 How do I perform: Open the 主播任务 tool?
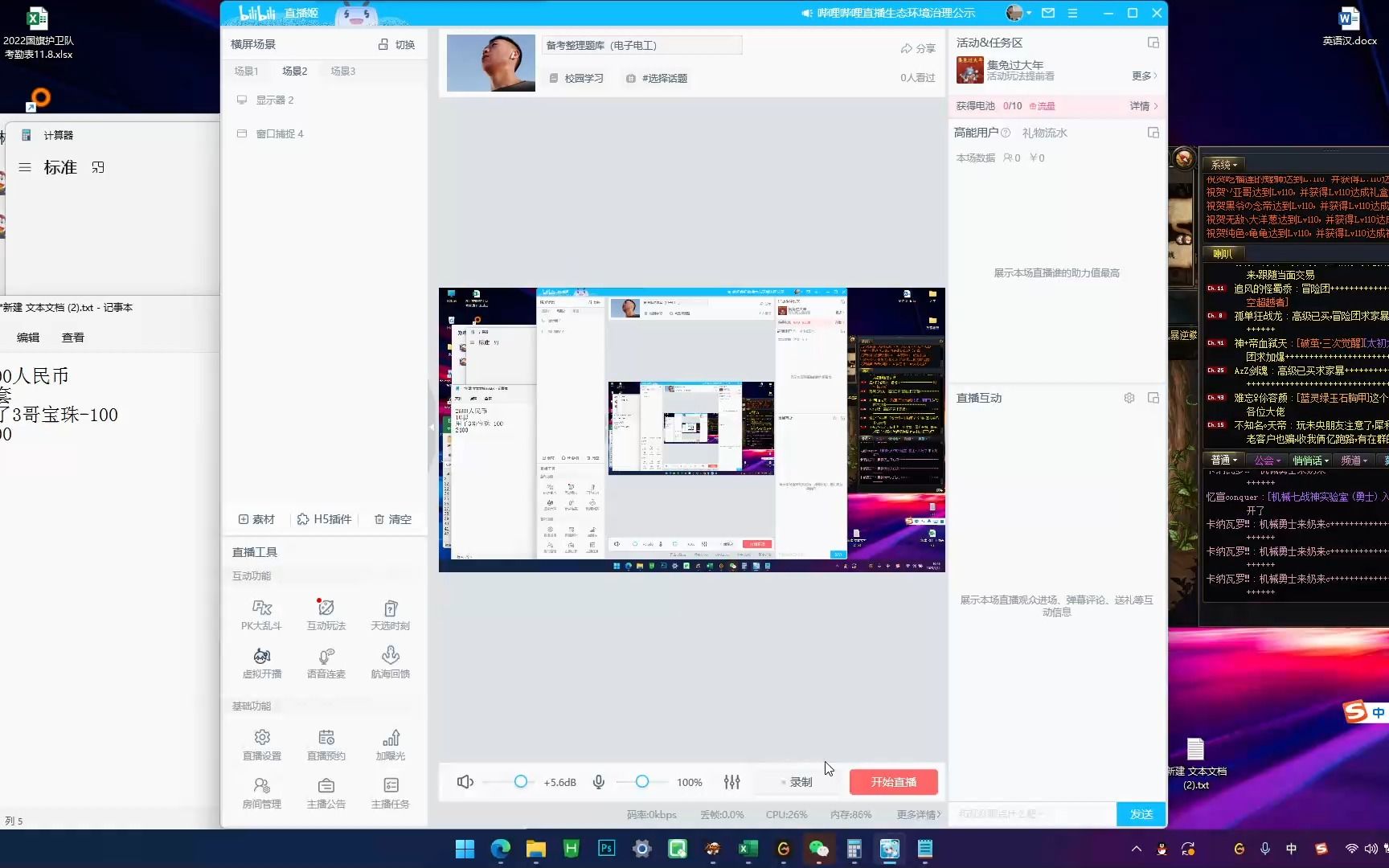[391, 793]
